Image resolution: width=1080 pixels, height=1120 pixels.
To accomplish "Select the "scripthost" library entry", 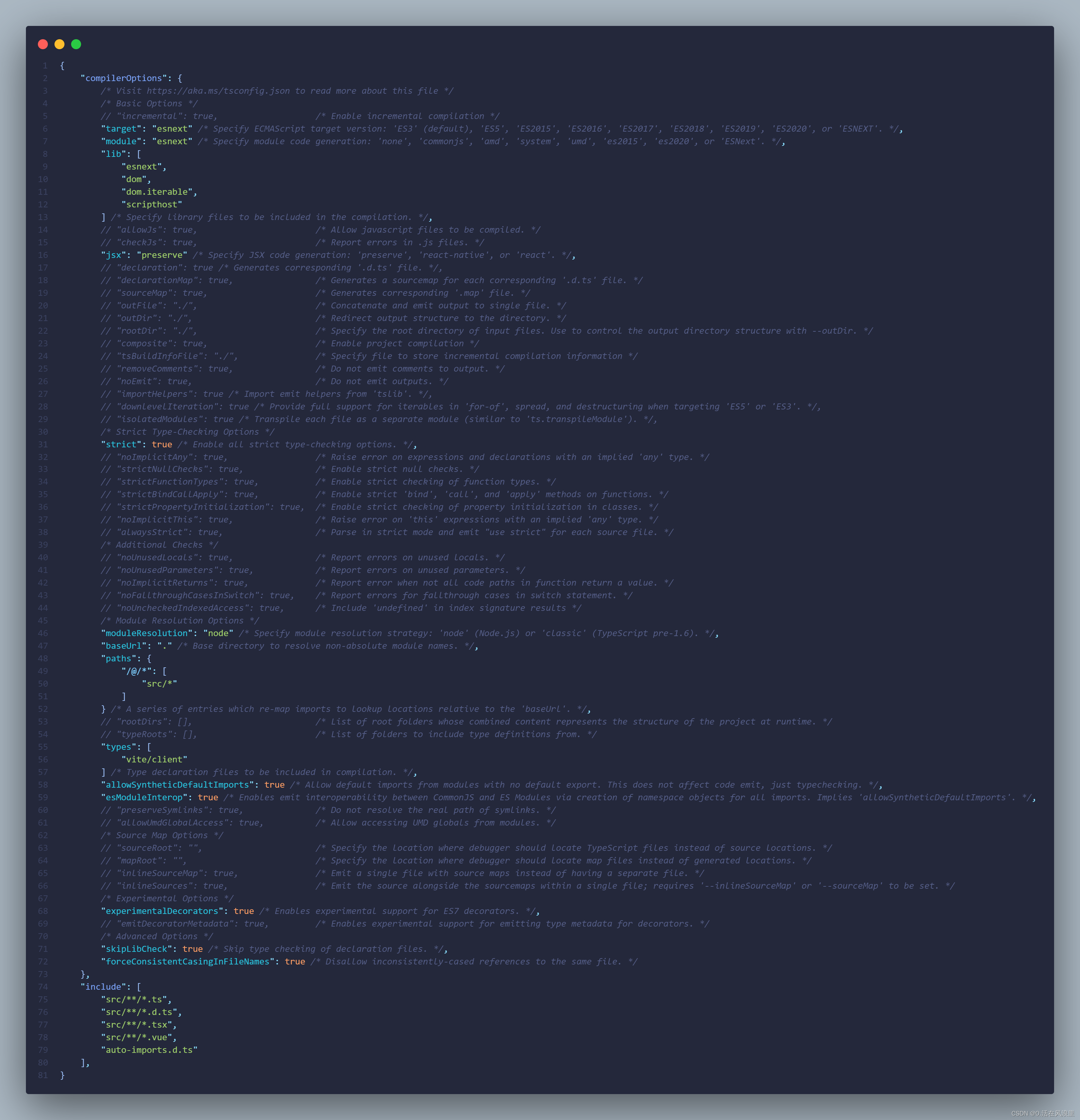I will tap(152, 204).
